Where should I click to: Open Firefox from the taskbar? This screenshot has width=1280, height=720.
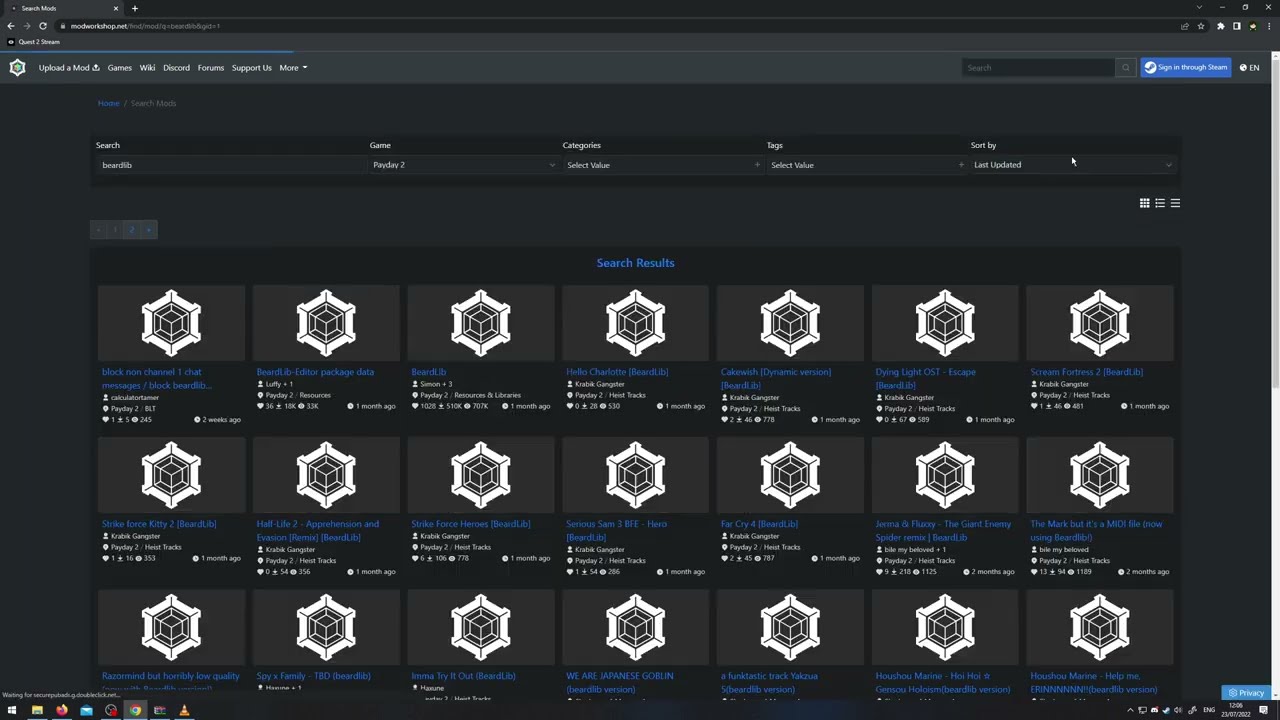point(62,710)
